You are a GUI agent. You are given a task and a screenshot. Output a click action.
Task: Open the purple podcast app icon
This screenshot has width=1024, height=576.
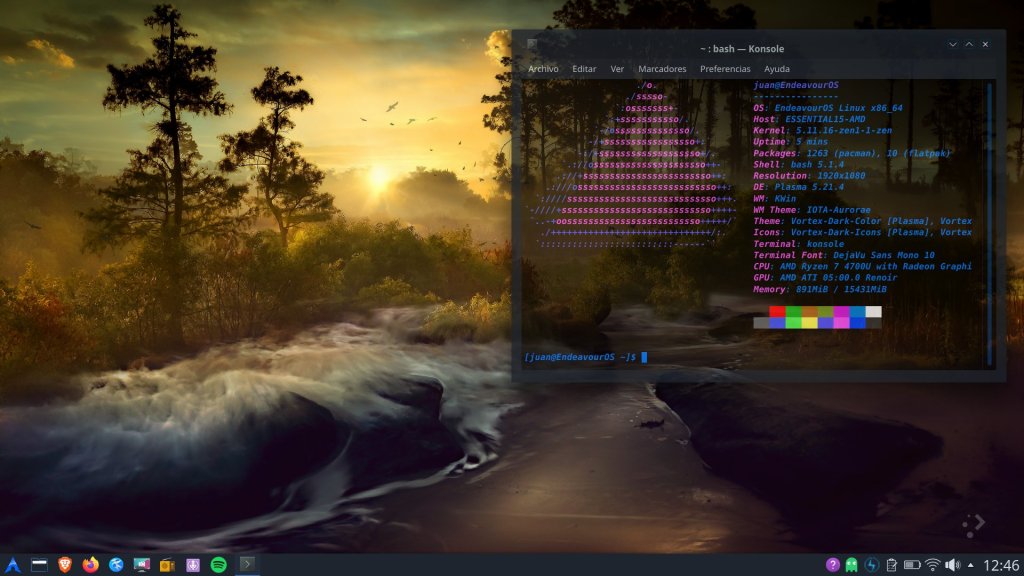point(193,565)
